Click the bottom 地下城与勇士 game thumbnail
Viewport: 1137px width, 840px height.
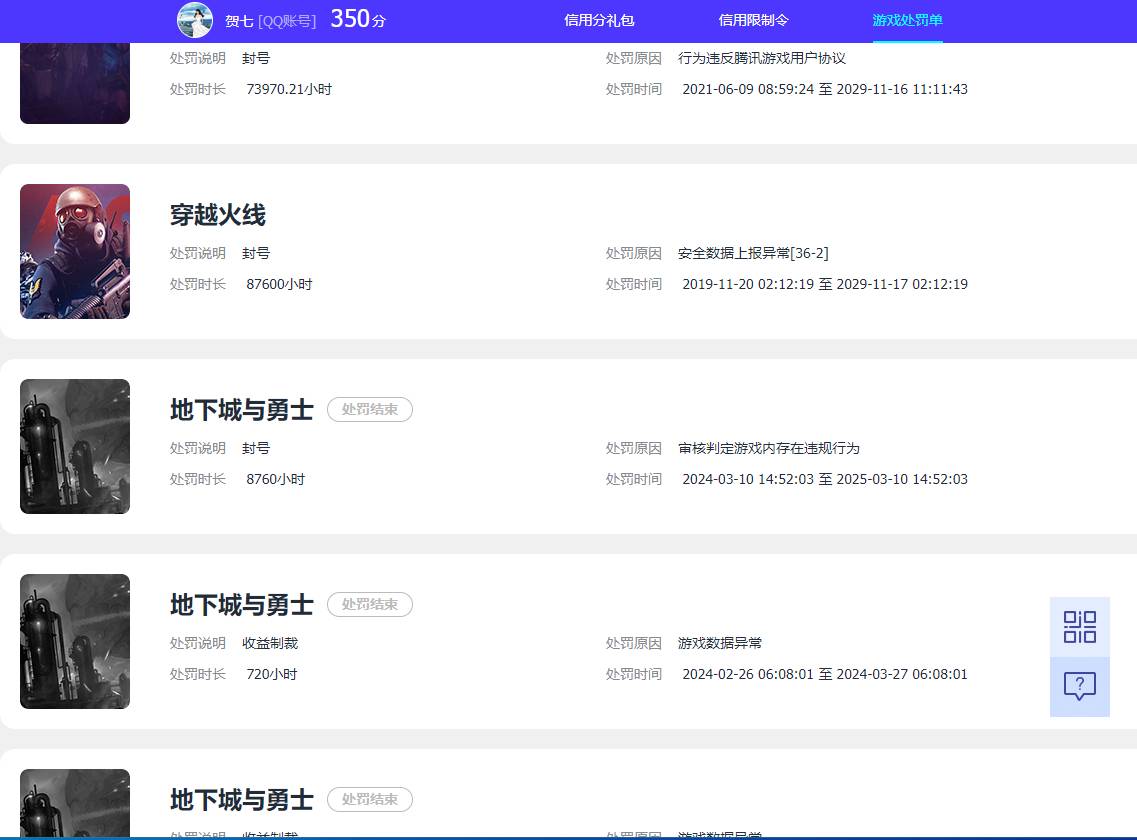coord(74,803)
